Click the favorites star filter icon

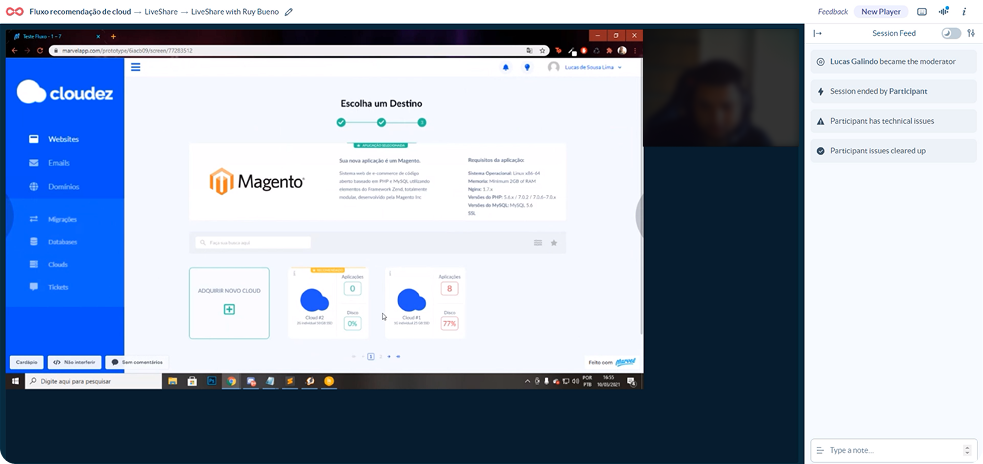click(554, 243)
